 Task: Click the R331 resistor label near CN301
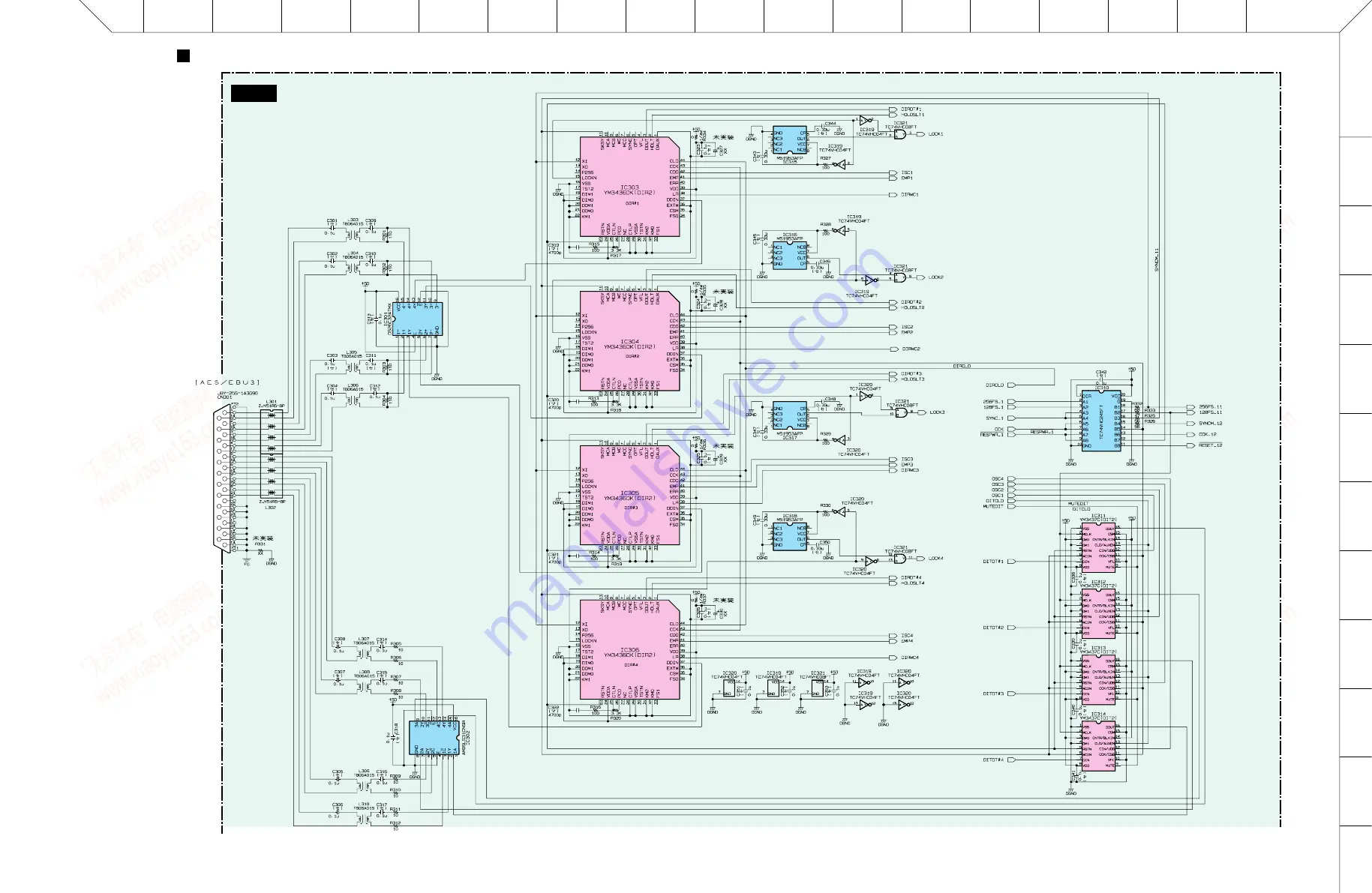pos(260,544)
